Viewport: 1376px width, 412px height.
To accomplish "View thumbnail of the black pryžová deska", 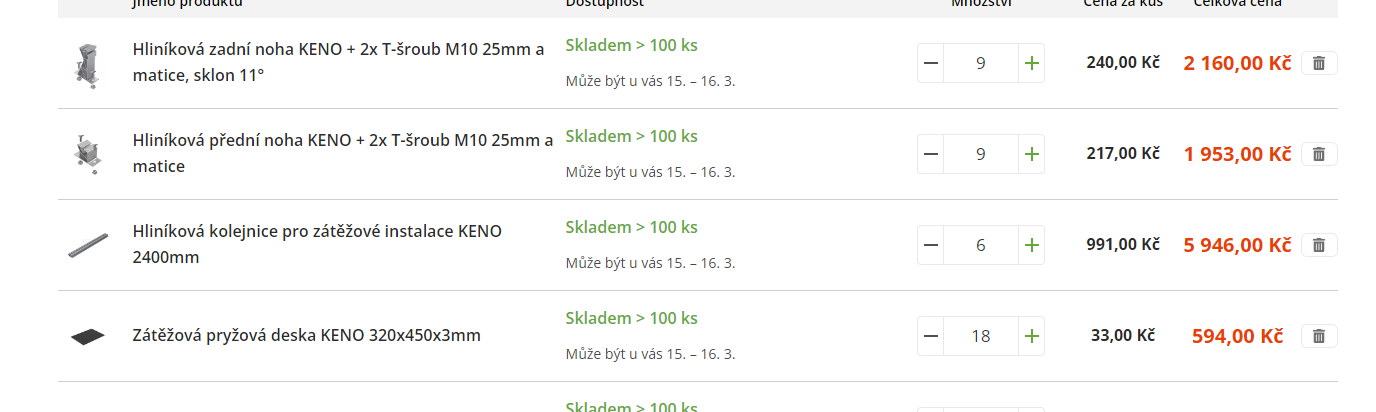I will (x=88, y=336).
